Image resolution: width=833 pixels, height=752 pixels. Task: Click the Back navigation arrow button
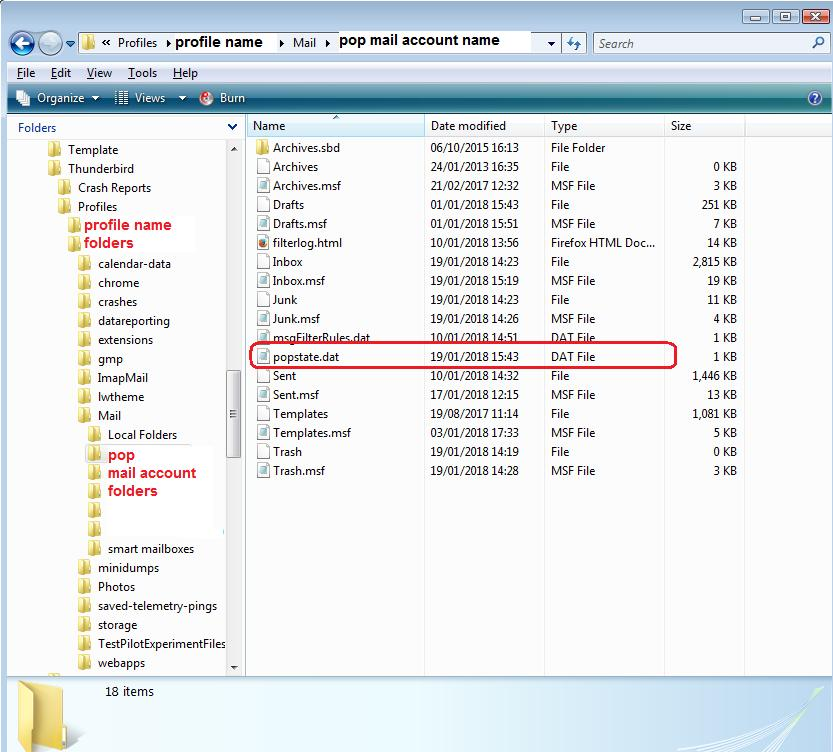22,43
